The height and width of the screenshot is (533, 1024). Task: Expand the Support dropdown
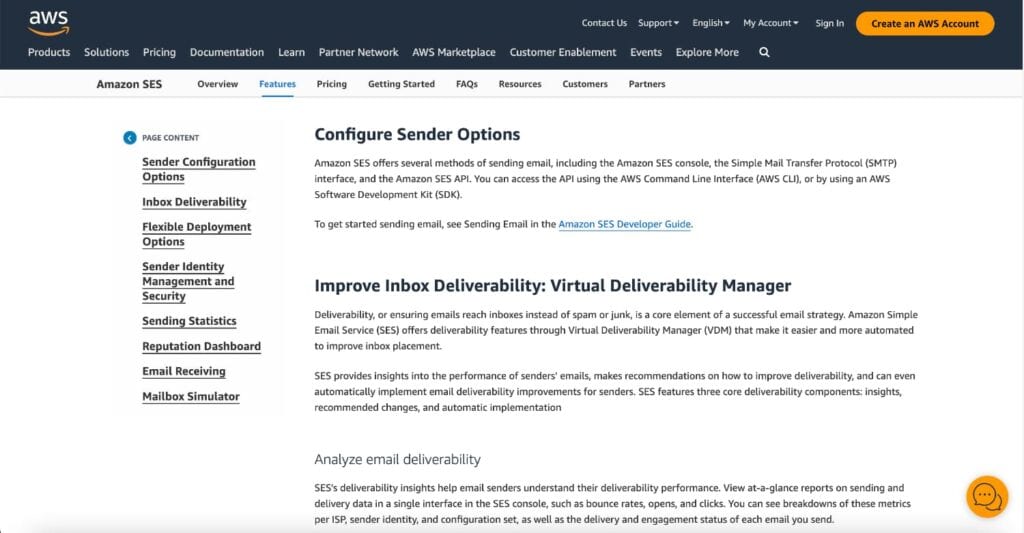pos(658,23)
